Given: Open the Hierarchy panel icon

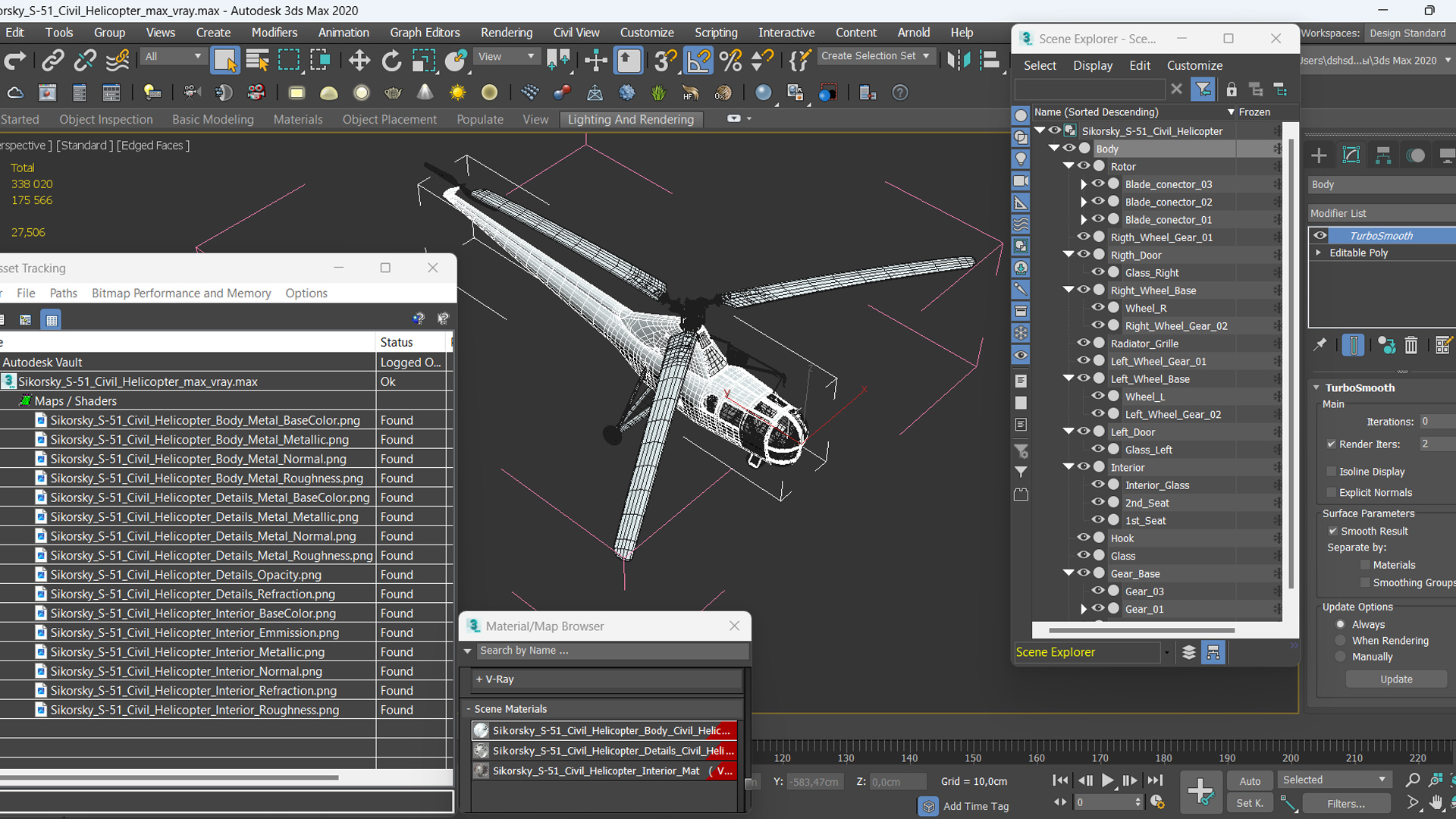Looking at the screenshot, I should 1383,155.
